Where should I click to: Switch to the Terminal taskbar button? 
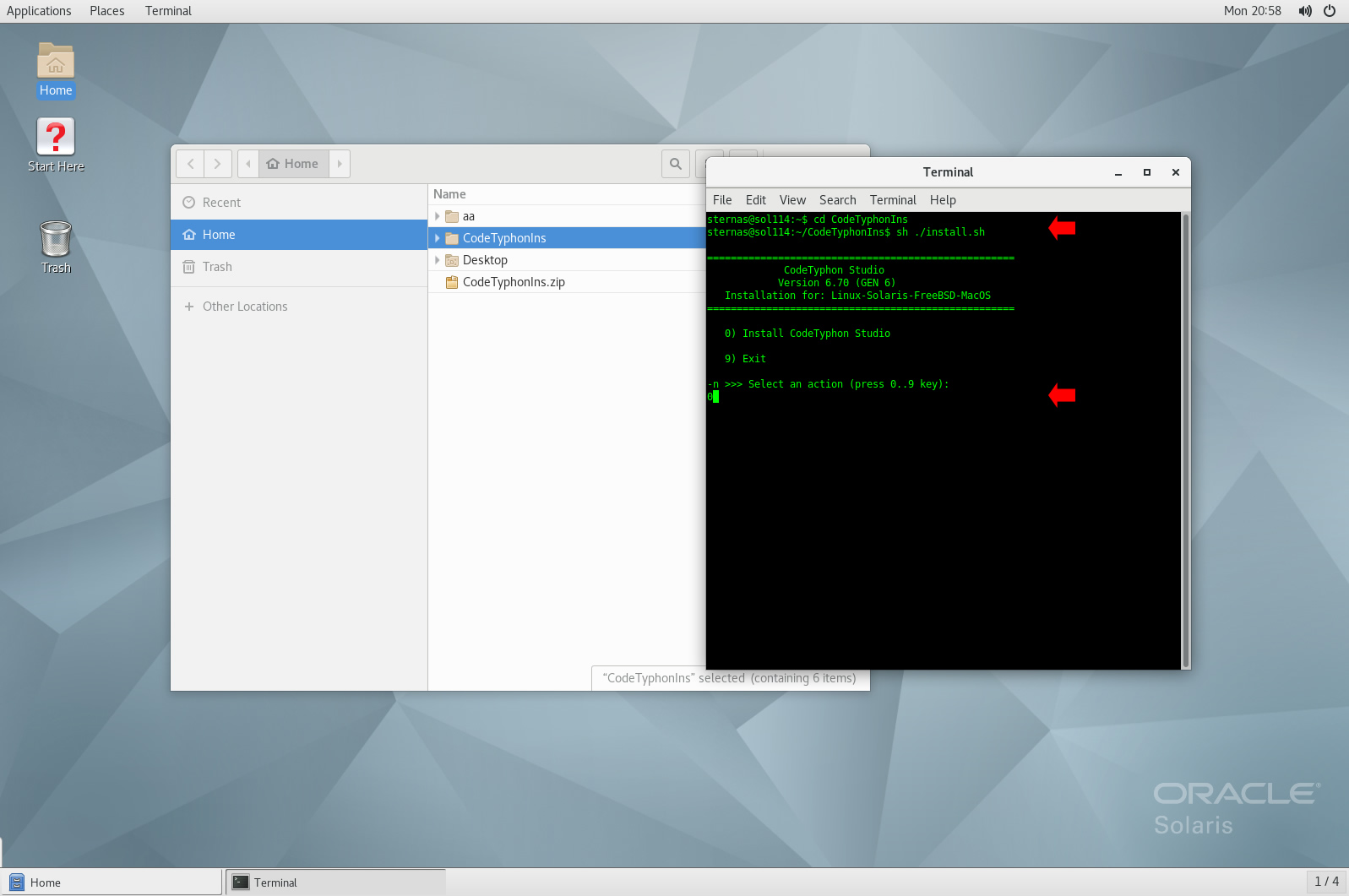coord(336,882)
